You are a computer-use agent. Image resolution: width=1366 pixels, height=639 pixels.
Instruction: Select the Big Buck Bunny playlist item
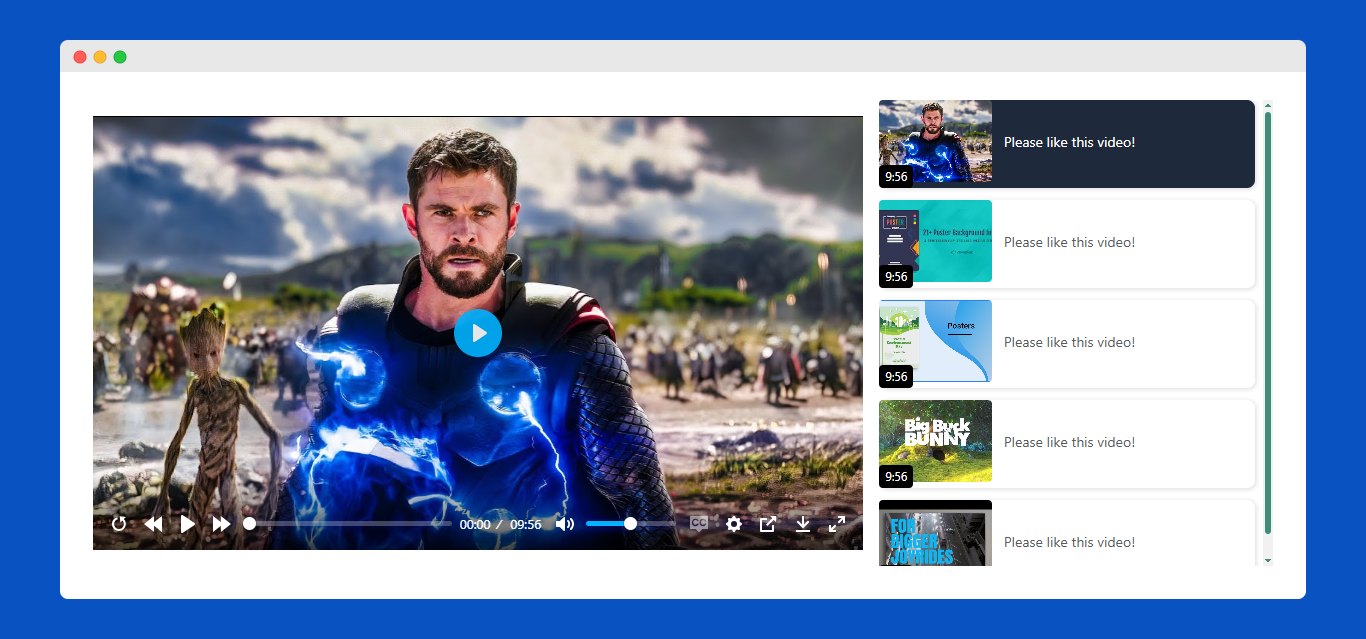(x=1066, y=442)
